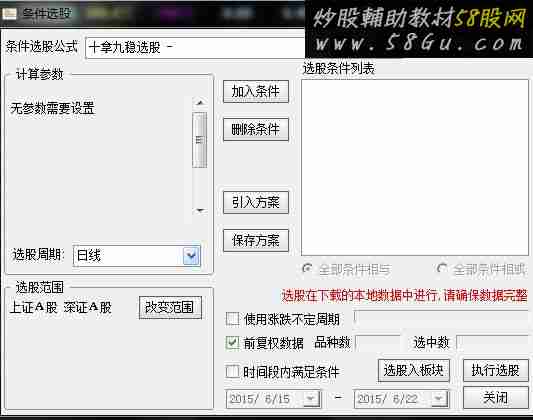Click the scroll up arrow in 计算参数
Viewport: 533px width, 420px height.
tap(200, 103)
